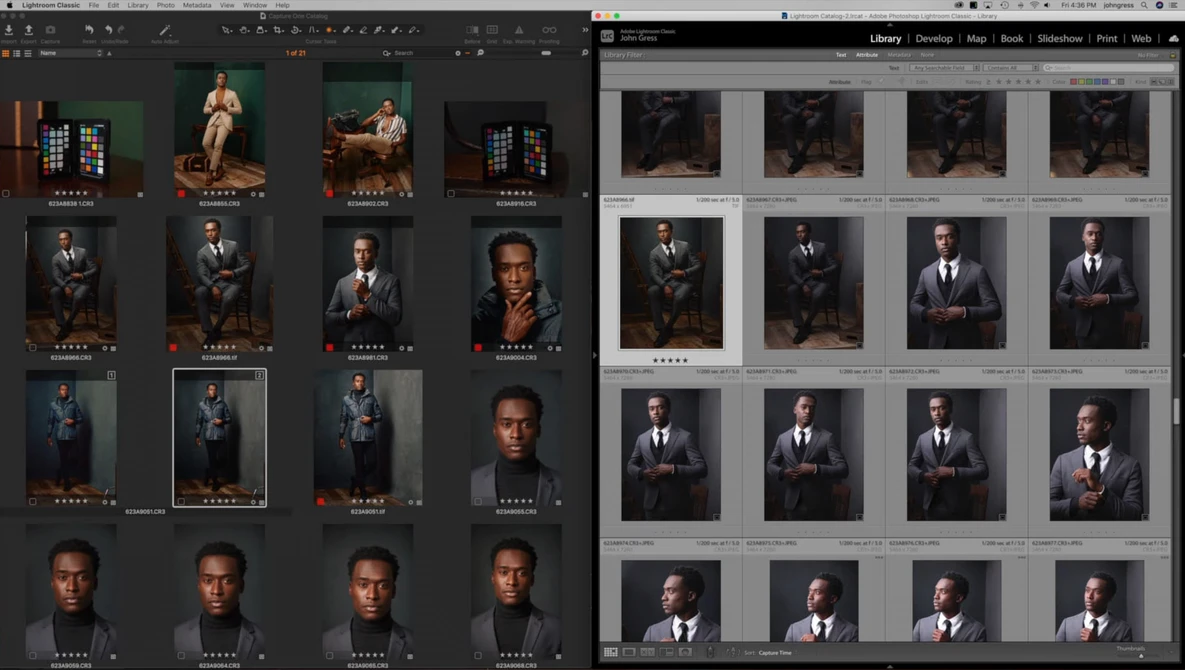Screen dimensions: 1185x670
Task: Select the pointer cursor tool
Action: pos(227,30)
